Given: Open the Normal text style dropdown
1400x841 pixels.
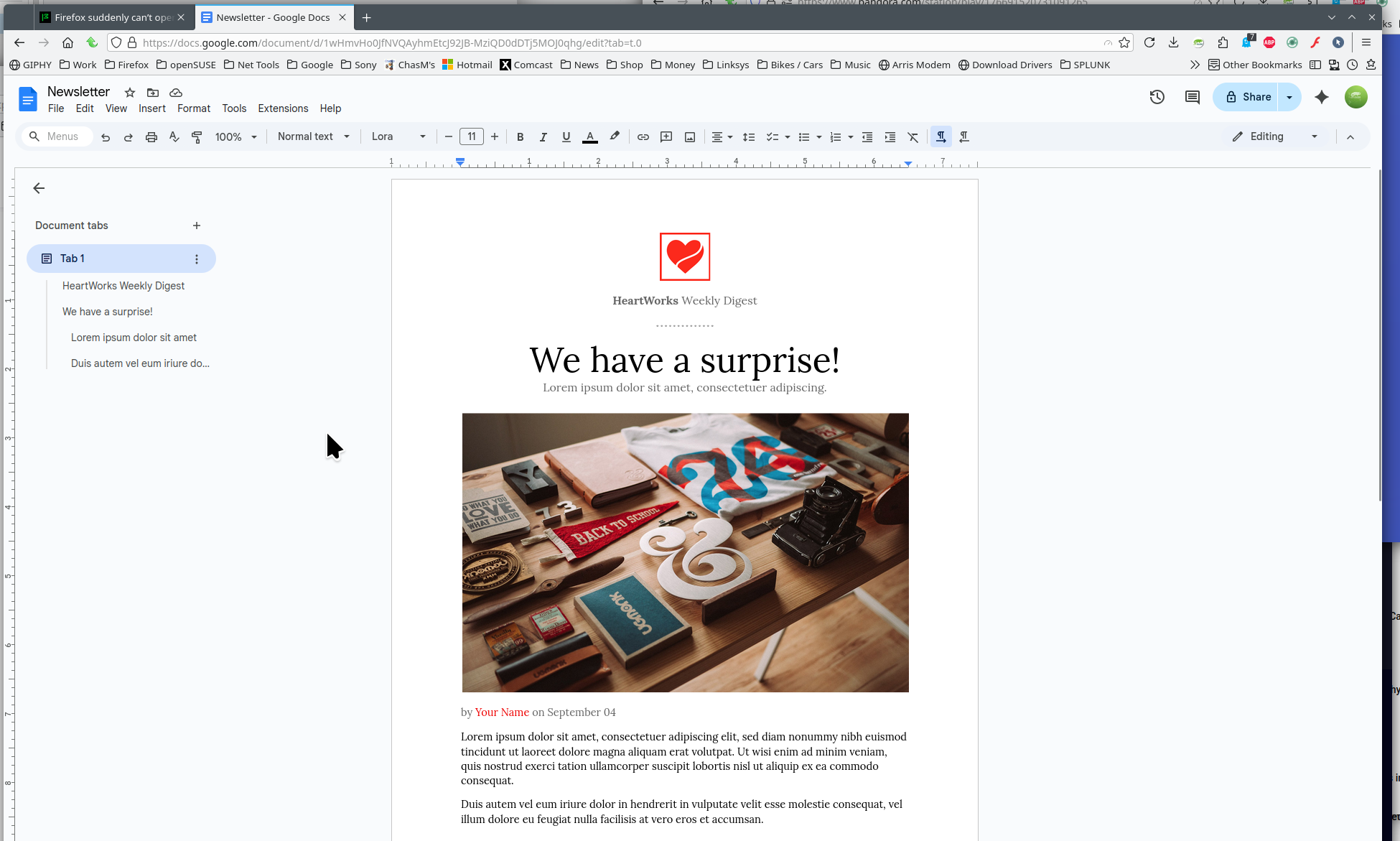Looking at the screenshot, I should 314,136.
